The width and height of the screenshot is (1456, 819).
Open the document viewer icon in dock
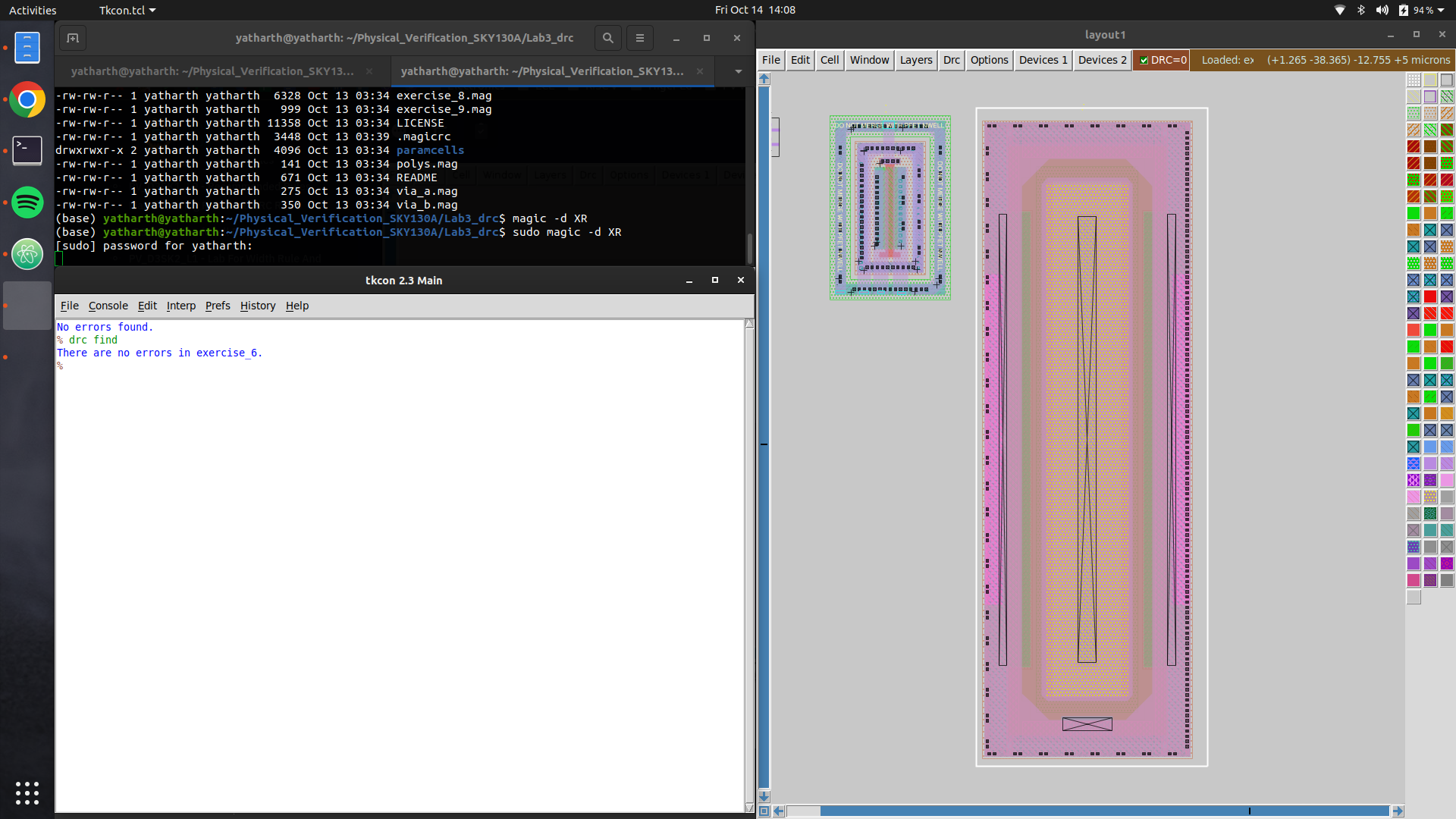pyautogui.click(x=27, y=47)
